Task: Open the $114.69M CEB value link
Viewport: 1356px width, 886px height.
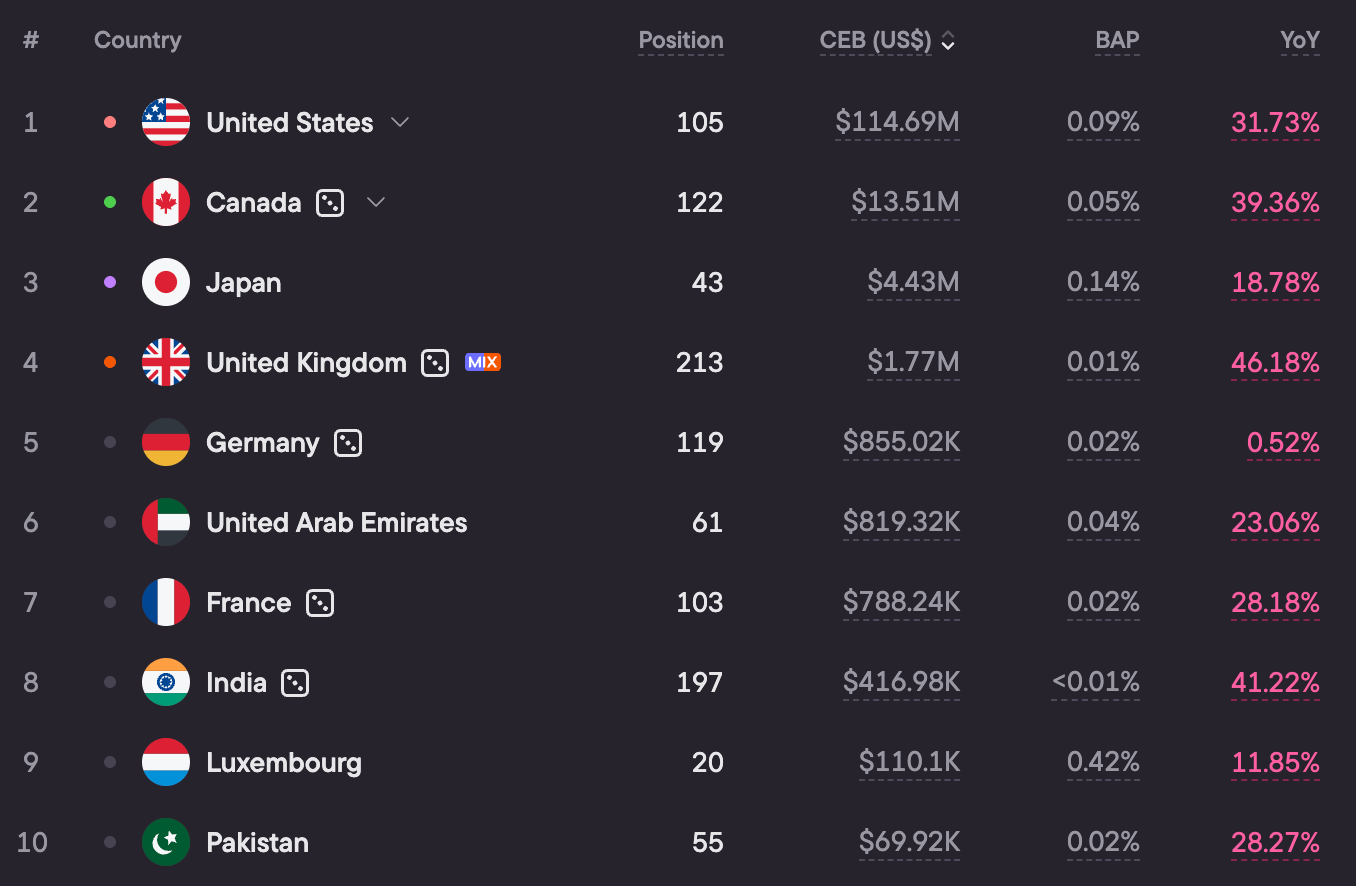Action: point(897,123)
